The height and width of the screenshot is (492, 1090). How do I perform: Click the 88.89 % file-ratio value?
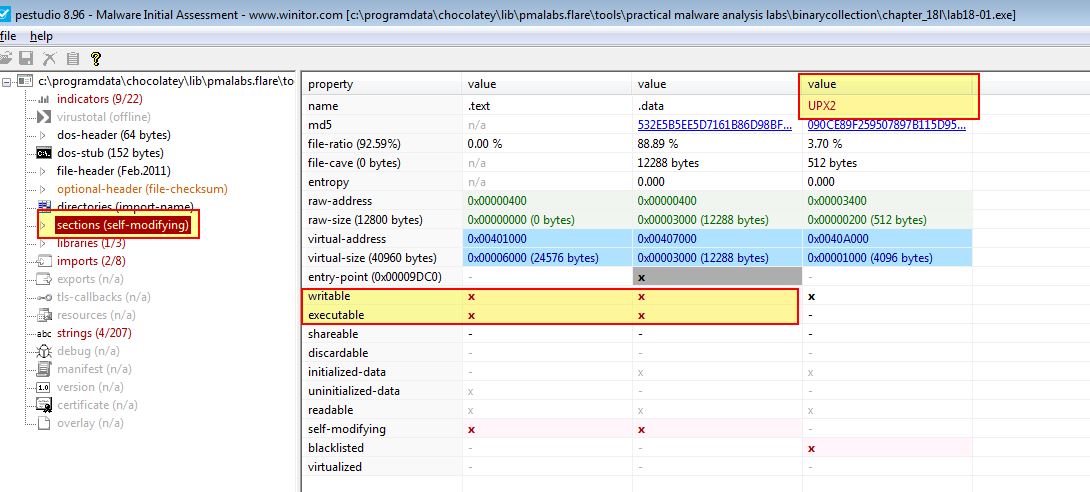[x=657, y=144]
